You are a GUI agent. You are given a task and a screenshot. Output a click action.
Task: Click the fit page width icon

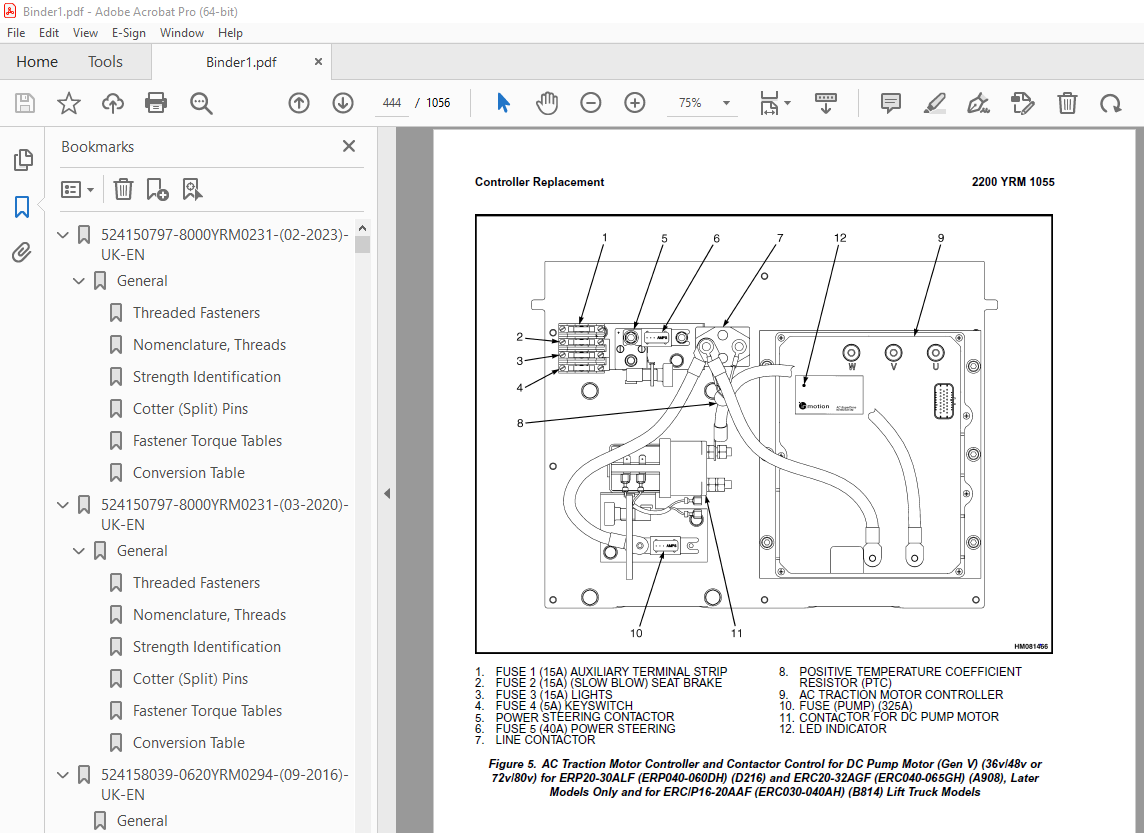[x=769, y=103]
